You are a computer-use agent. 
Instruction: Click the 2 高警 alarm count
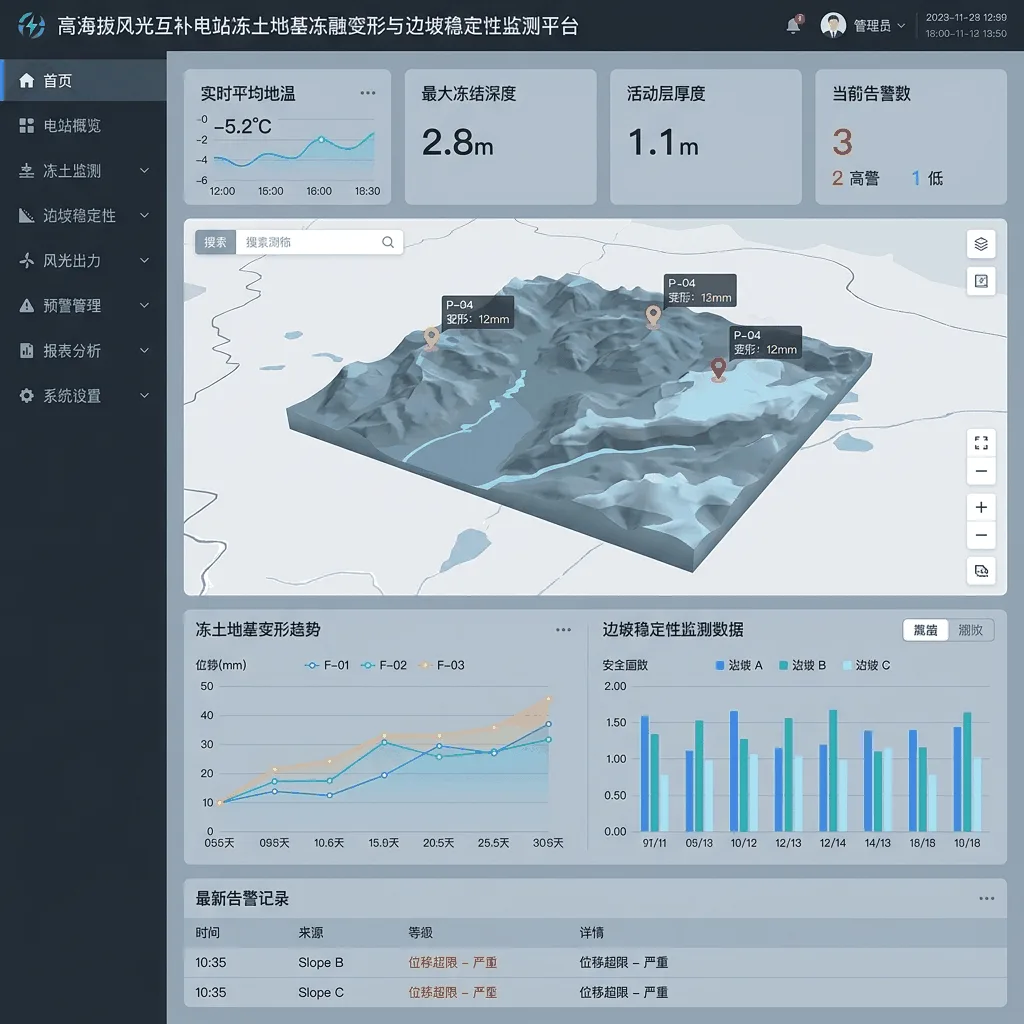tap(856, 178)
